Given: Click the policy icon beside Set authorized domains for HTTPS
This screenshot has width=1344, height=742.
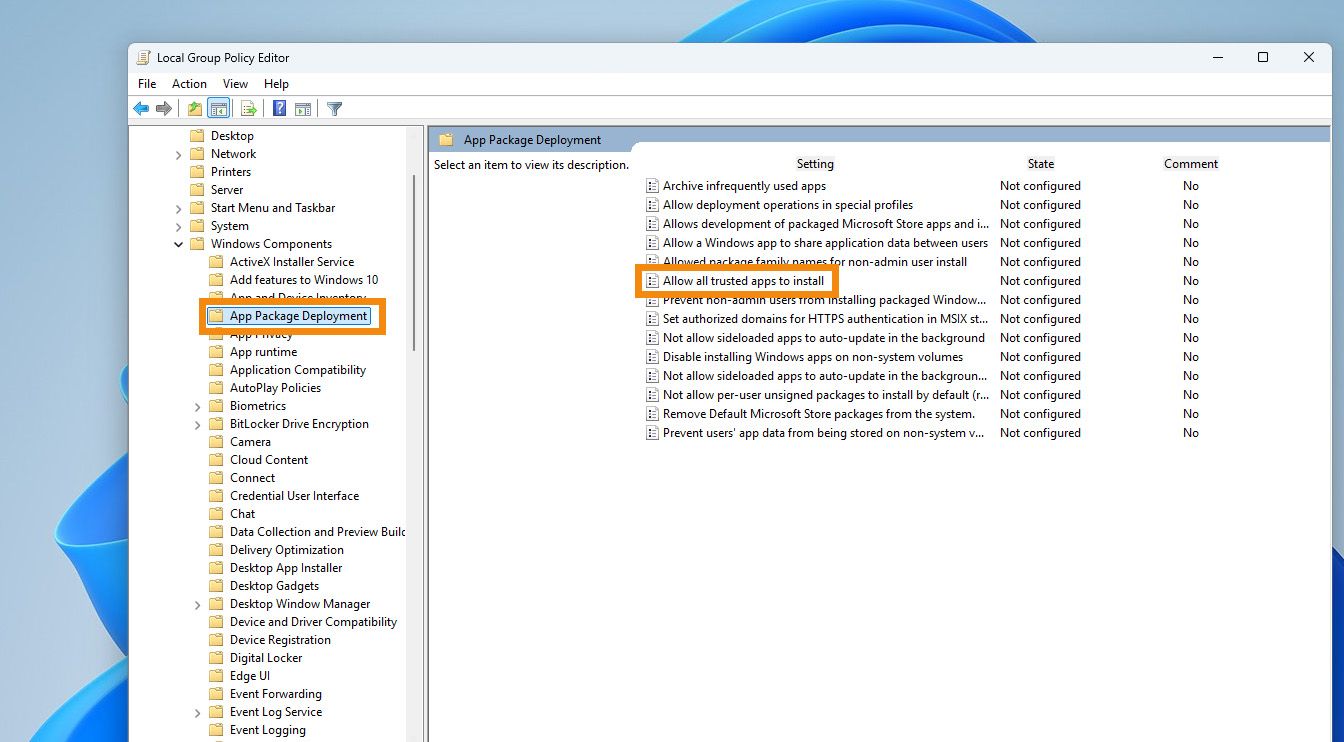Looking at the screenshot, I should (652, 319).
